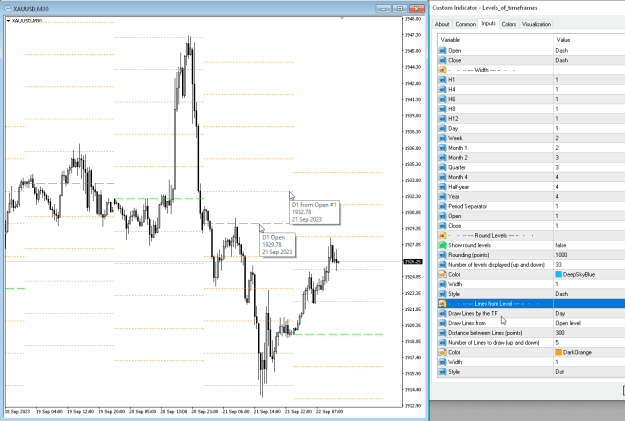Pick the DarkOrange color swatch
Screen dimensions: 625x421
558,352
